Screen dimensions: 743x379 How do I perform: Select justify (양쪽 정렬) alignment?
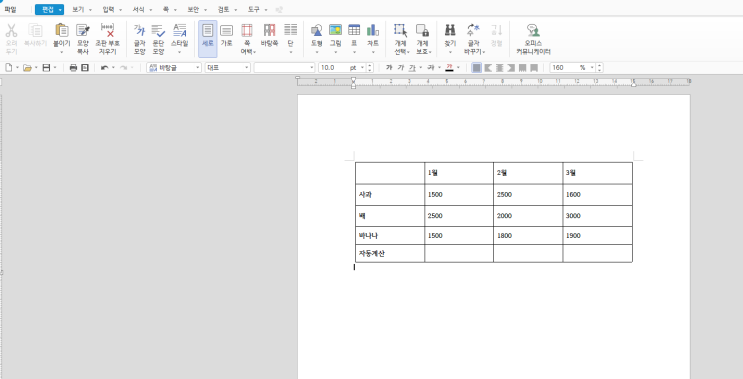[477, 68]
